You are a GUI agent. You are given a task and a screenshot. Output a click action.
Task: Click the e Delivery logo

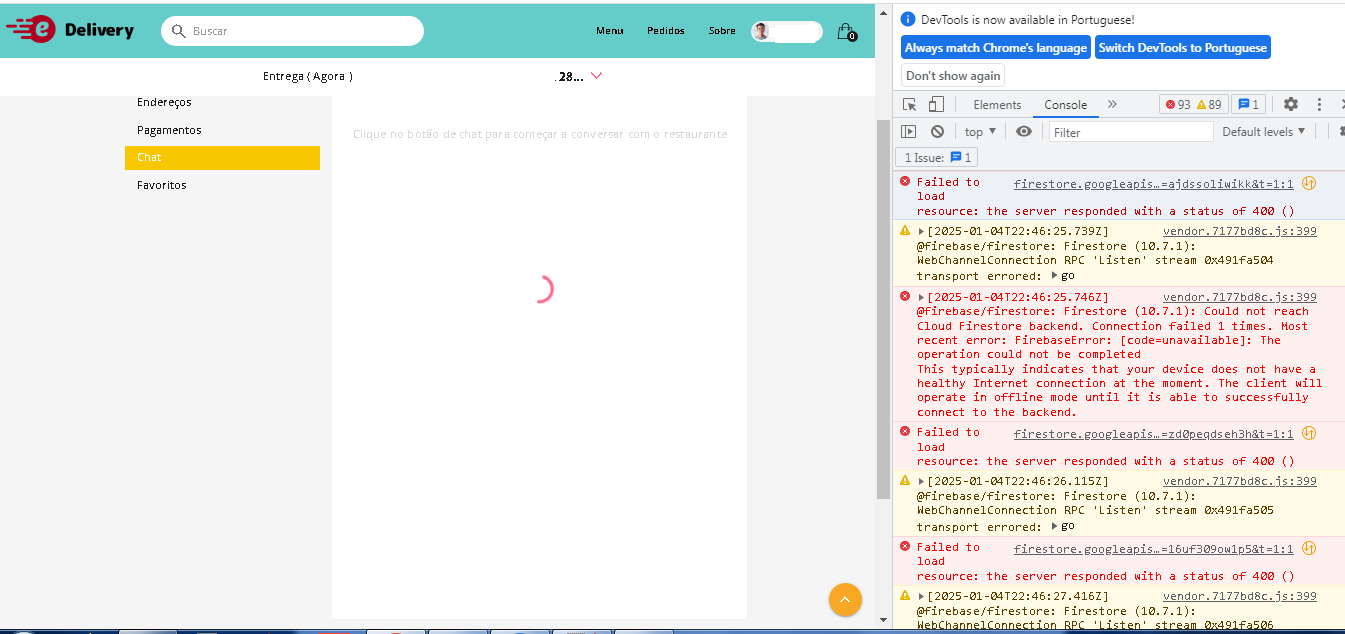70,30
